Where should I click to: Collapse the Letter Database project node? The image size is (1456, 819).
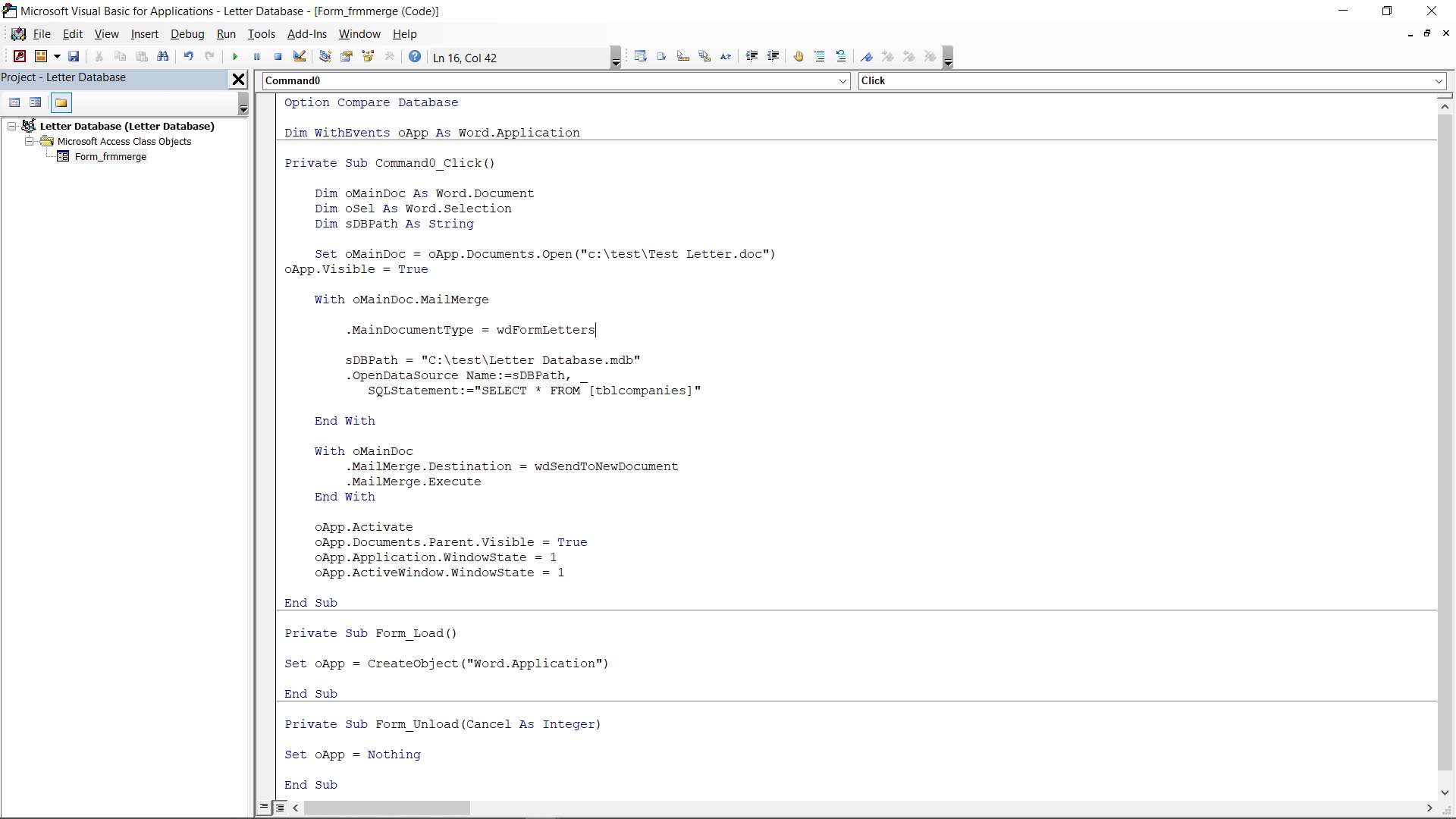click(12, 126)
